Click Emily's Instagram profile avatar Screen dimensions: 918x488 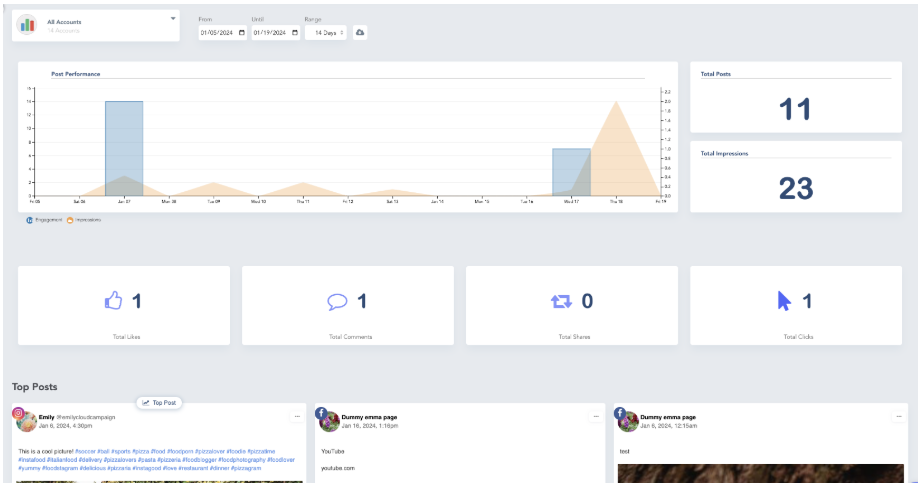coord(24,420)
